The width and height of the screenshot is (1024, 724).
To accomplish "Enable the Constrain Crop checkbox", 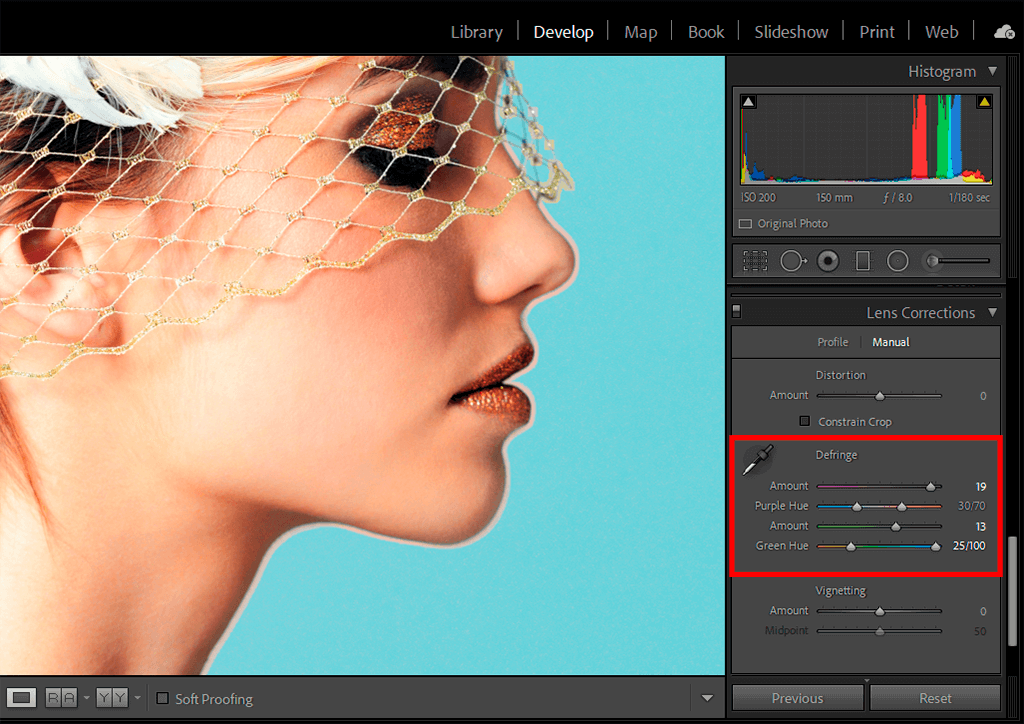I will click(x=804, y=422).
